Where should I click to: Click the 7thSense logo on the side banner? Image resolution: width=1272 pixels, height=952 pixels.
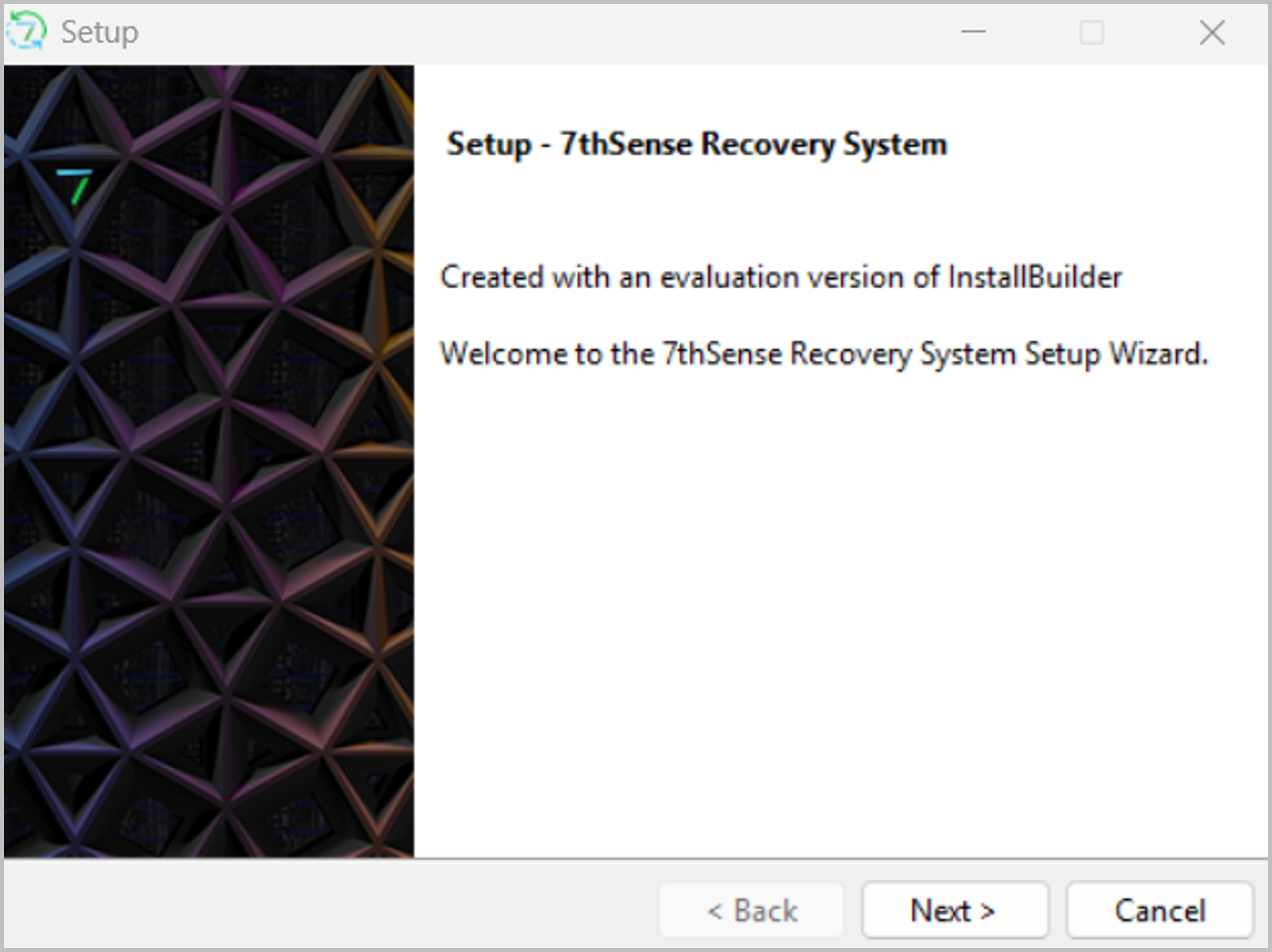(x=75, y=187)
